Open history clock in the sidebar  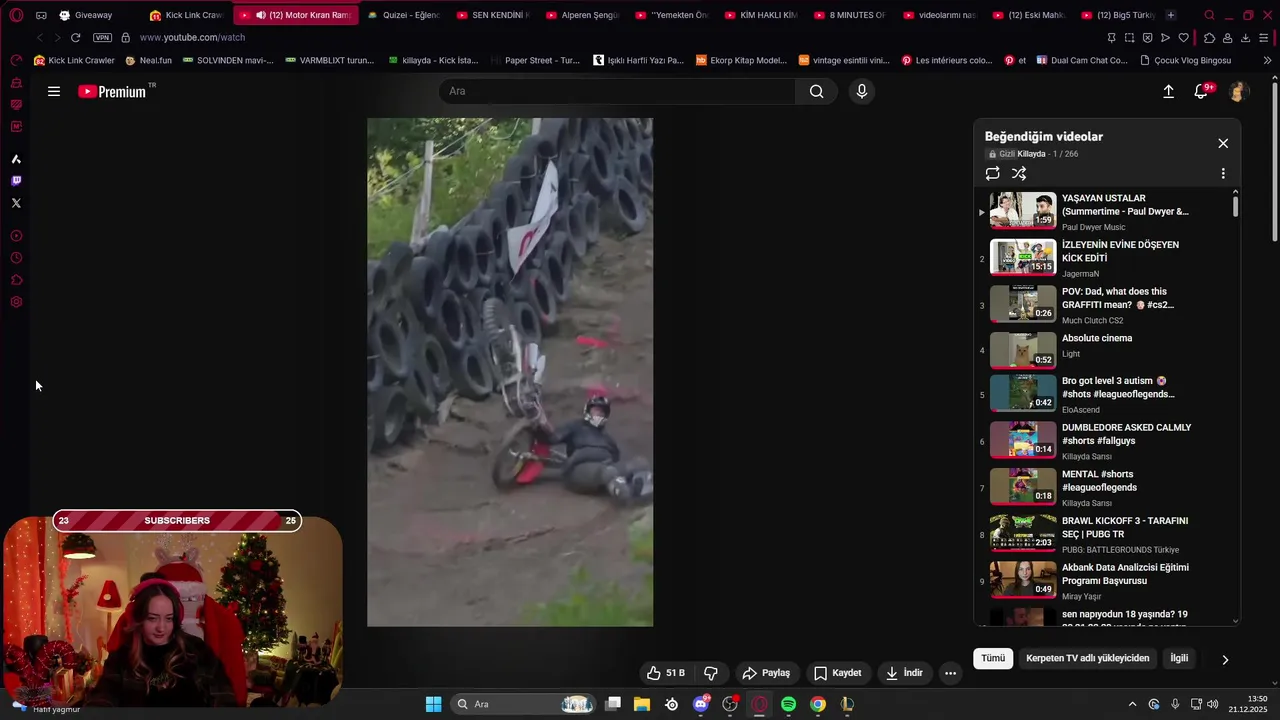pyautogui.click(x=16, y=258)
